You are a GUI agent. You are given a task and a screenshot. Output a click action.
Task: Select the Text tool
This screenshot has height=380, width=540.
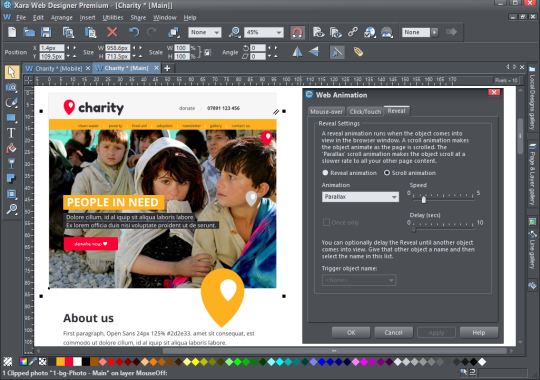pyautogui.click(x=11, y=133)
